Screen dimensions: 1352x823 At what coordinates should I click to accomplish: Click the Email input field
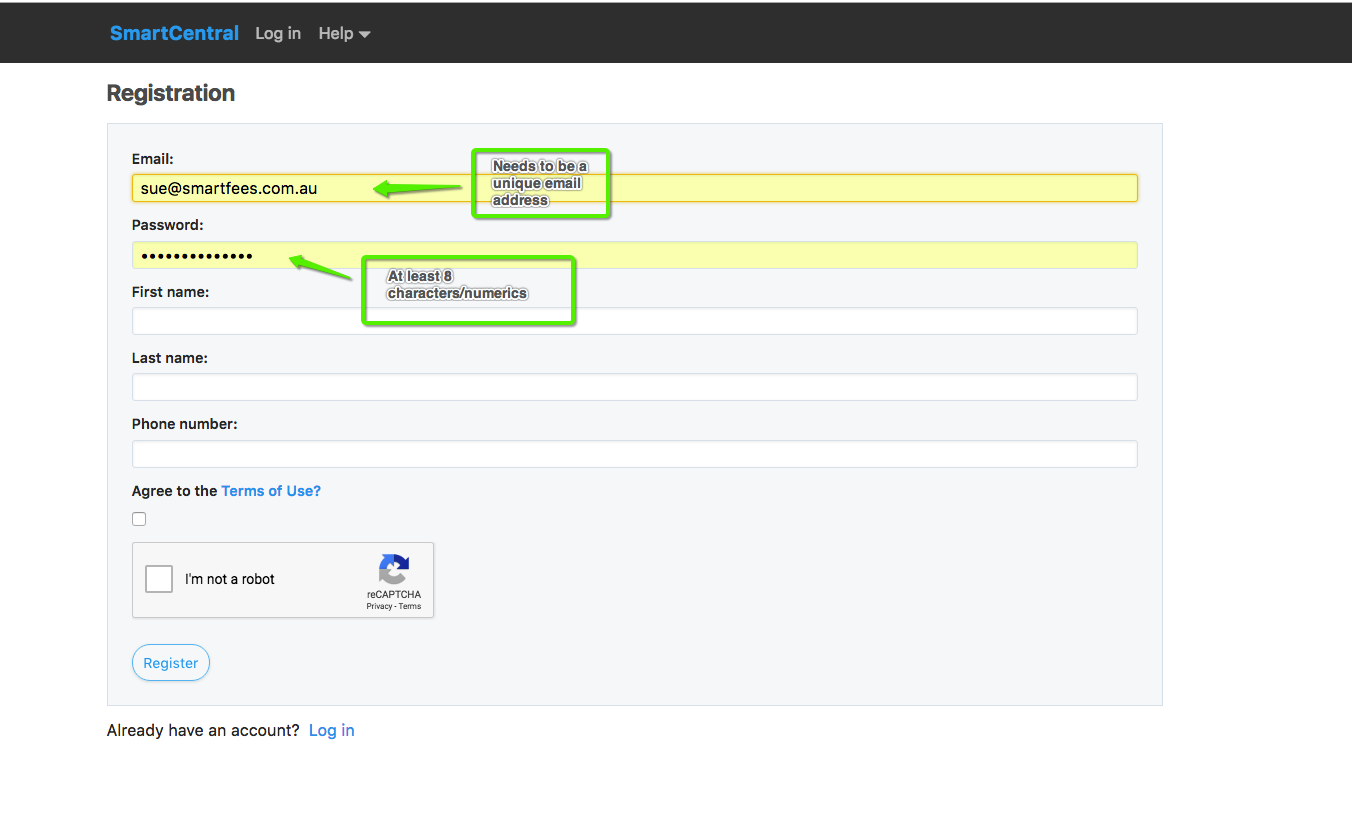(634, 188)
